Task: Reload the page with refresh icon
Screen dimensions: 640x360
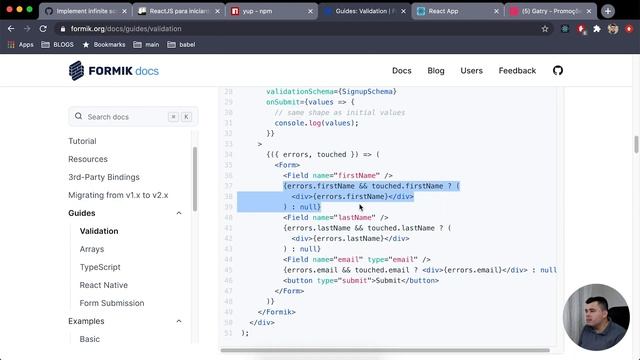Action: point(43,29)
